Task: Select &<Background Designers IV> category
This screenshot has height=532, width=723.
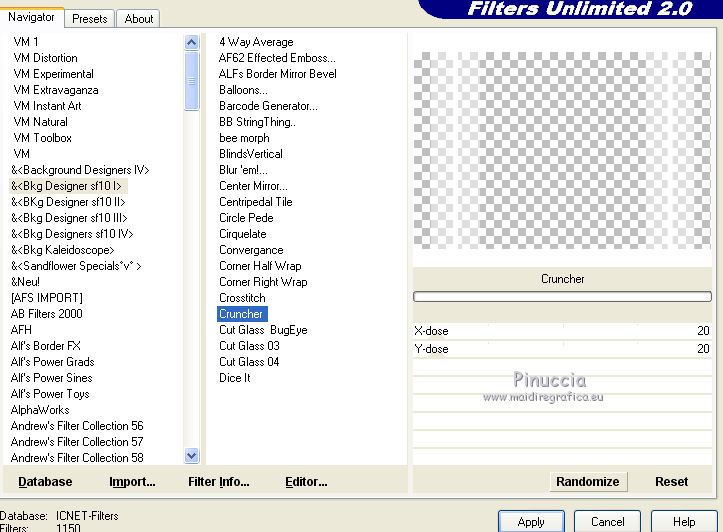Action: coord(80,170)
